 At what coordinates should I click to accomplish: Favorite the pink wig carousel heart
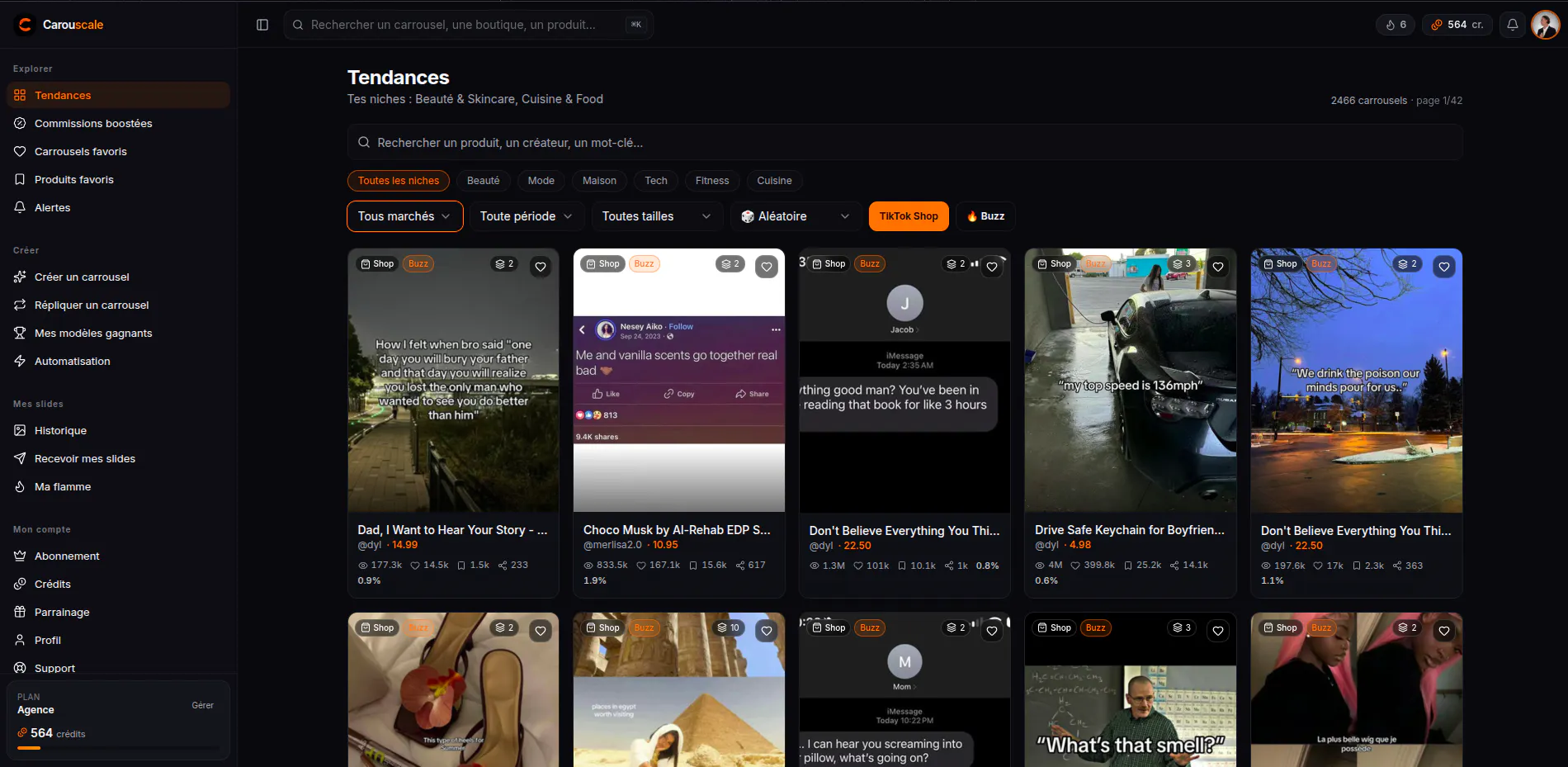(x=1444, y=631)
